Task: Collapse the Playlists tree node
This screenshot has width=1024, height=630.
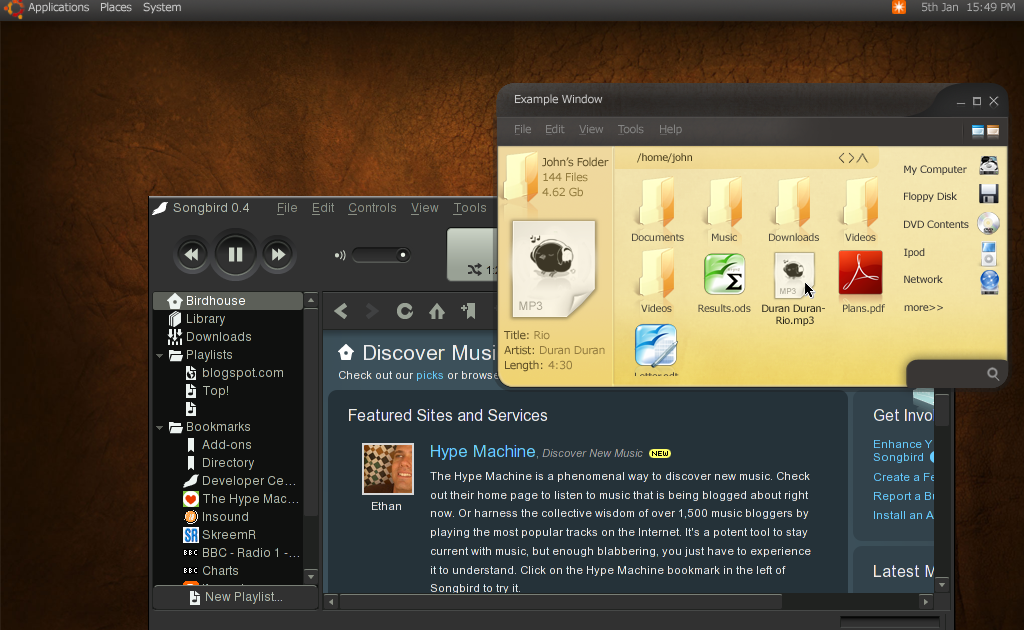Action: coord(159,356)
